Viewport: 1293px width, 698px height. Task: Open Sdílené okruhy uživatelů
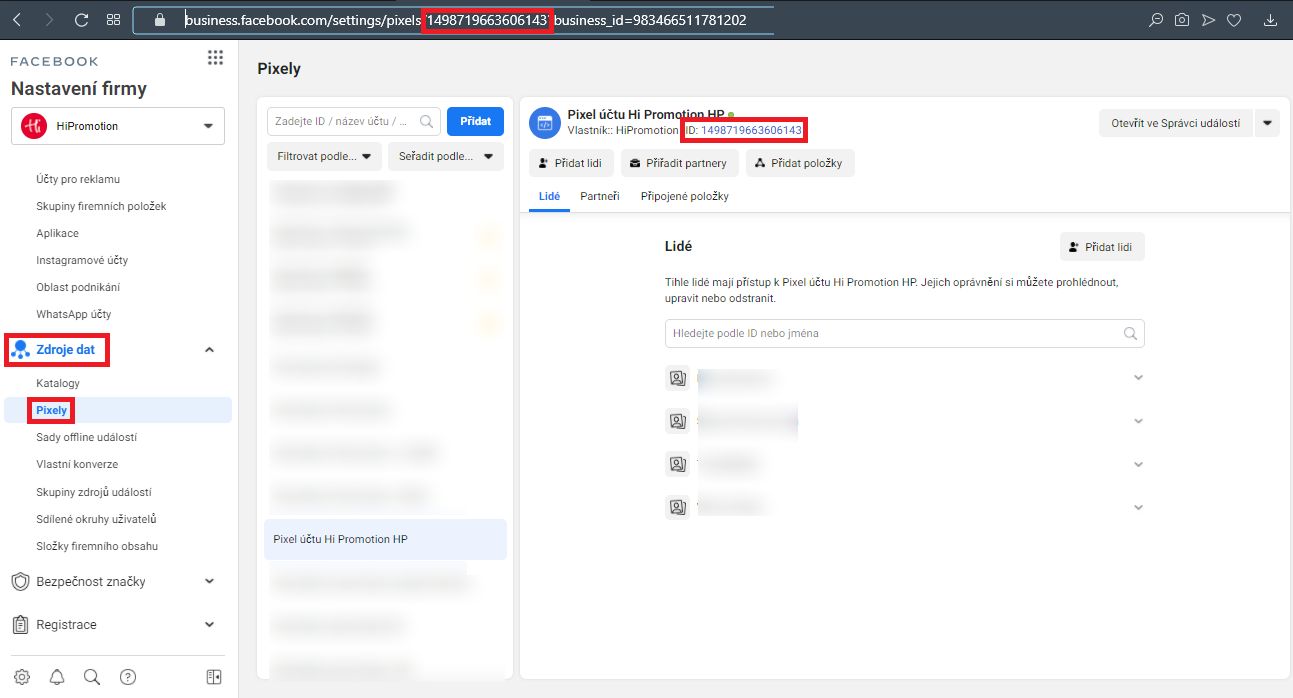click(97, 519)
